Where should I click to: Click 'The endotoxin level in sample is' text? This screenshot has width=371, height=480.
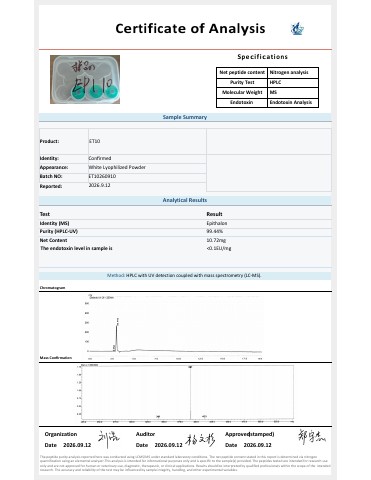coord(76,248)
